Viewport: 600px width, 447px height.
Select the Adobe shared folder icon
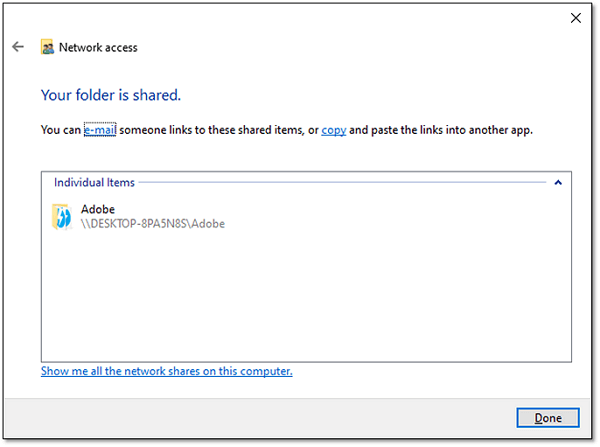point(61,217)
